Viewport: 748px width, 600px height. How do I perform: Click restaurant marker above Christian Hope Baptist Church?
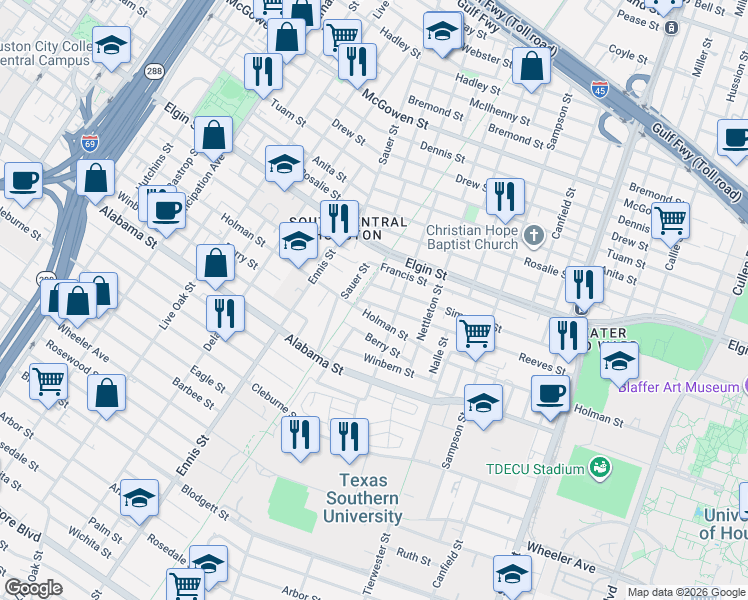[x=505, y=199]
